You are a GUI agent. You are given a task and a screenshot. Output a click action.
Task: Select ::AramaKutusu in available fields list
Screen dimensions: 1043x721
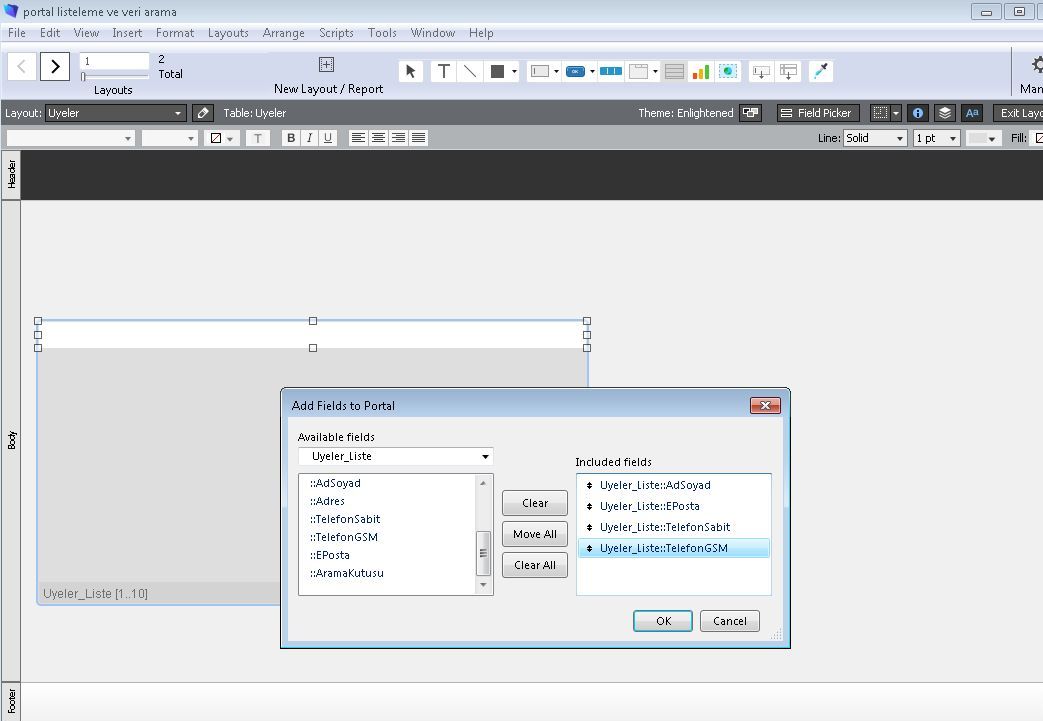(347, 573)
